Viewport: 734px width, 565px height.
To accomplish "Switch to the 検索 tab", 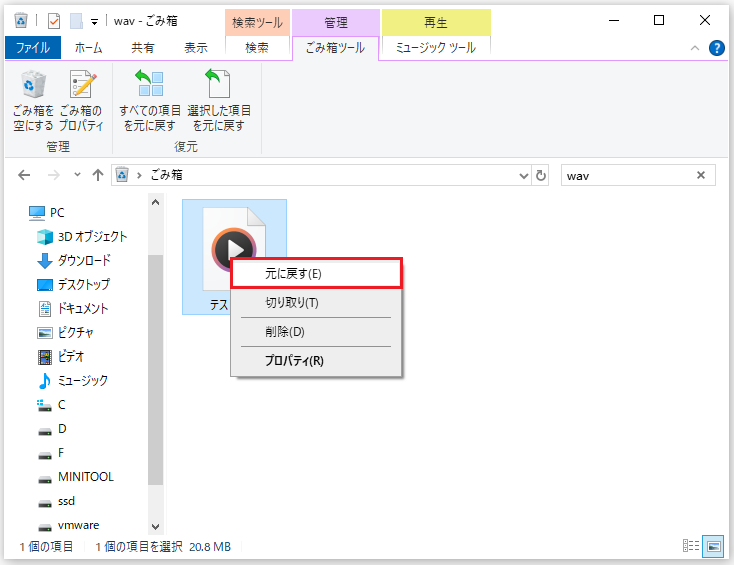I will [x=257, y=48].
